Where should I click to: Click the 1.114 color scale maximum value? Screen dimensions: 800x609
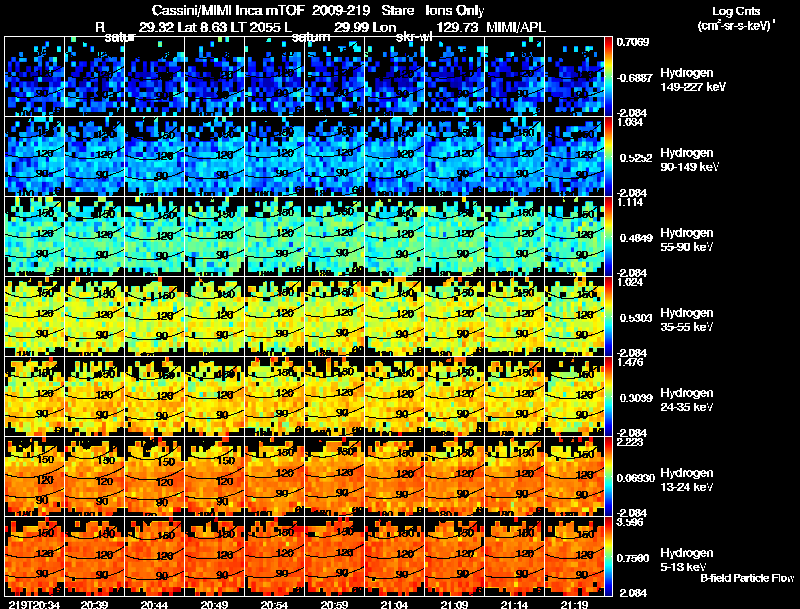630,202
